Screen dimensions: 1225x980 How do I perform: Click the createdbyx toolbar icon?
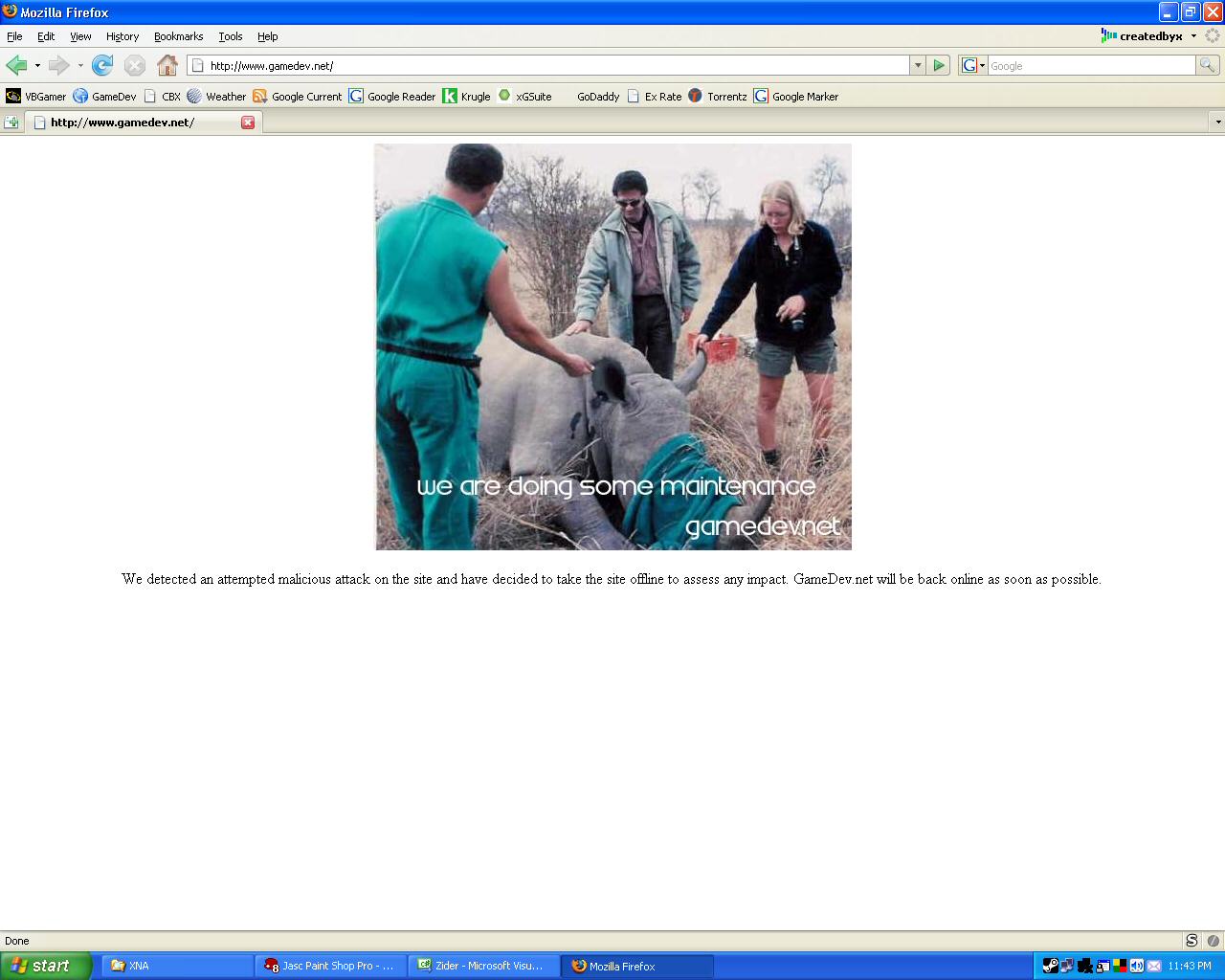coord(1109,35)
